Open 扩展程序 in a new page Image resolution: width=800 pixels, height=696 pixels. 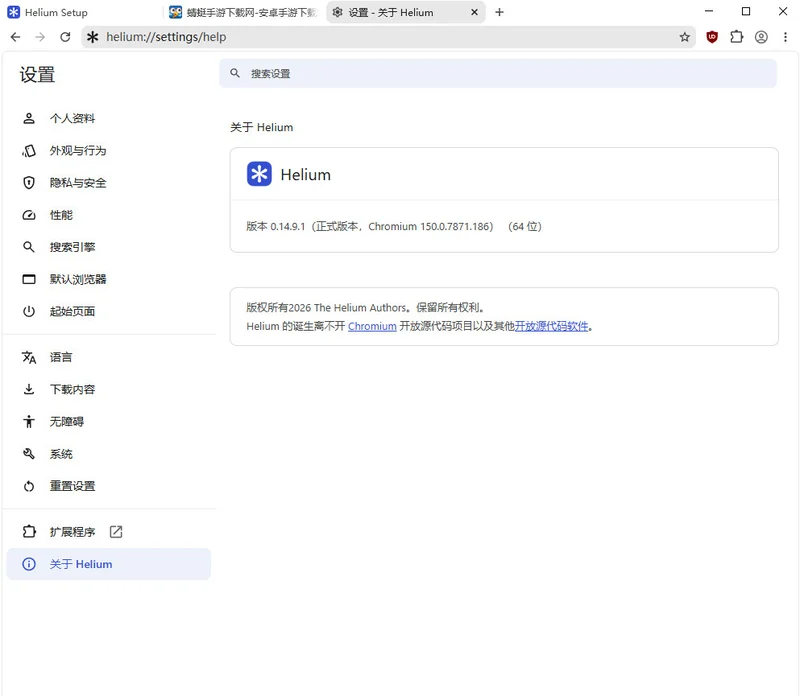click(x=109, y=532)
